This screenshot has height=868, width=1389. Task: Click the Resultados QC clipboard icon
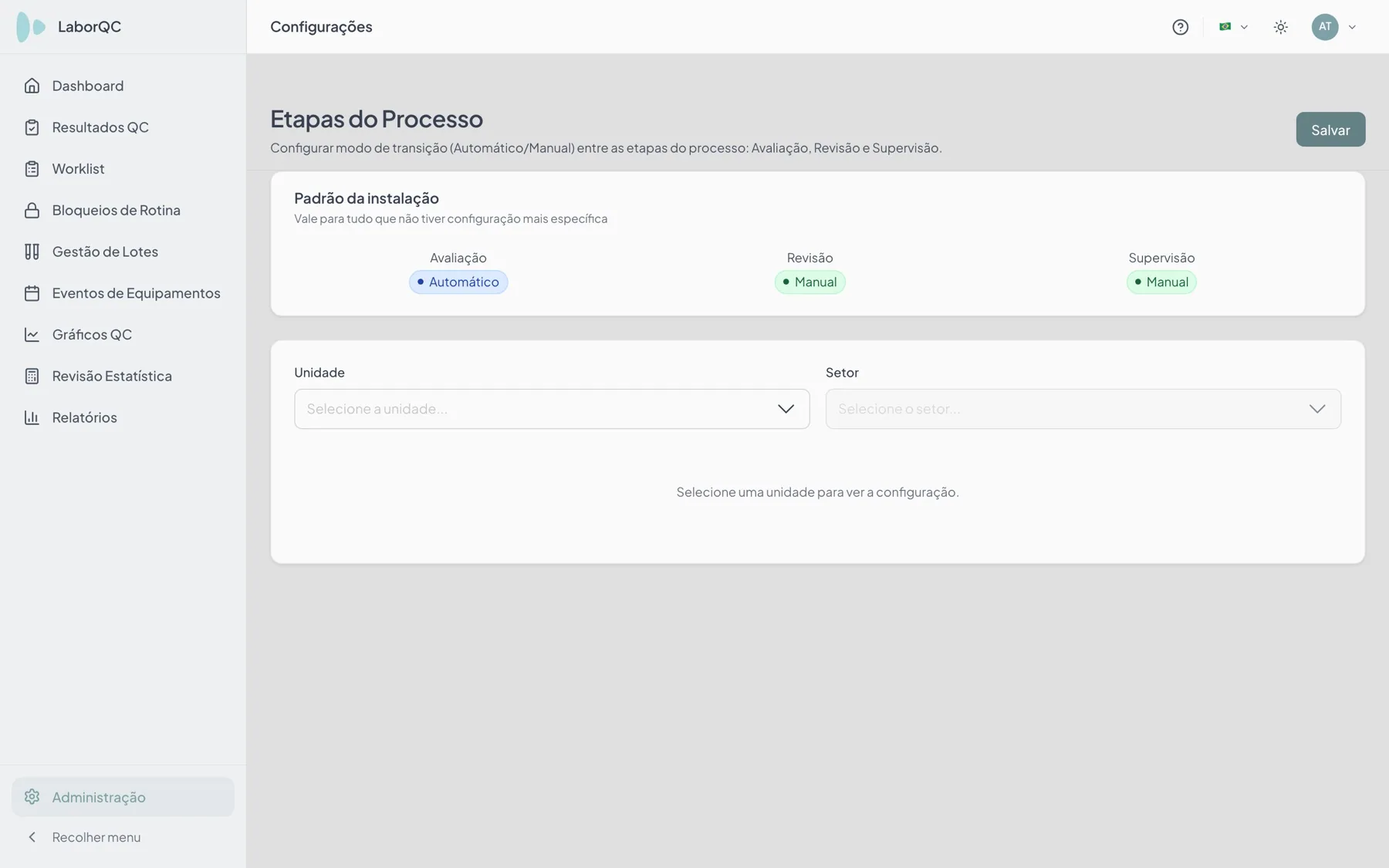click(x=32, y=127)
